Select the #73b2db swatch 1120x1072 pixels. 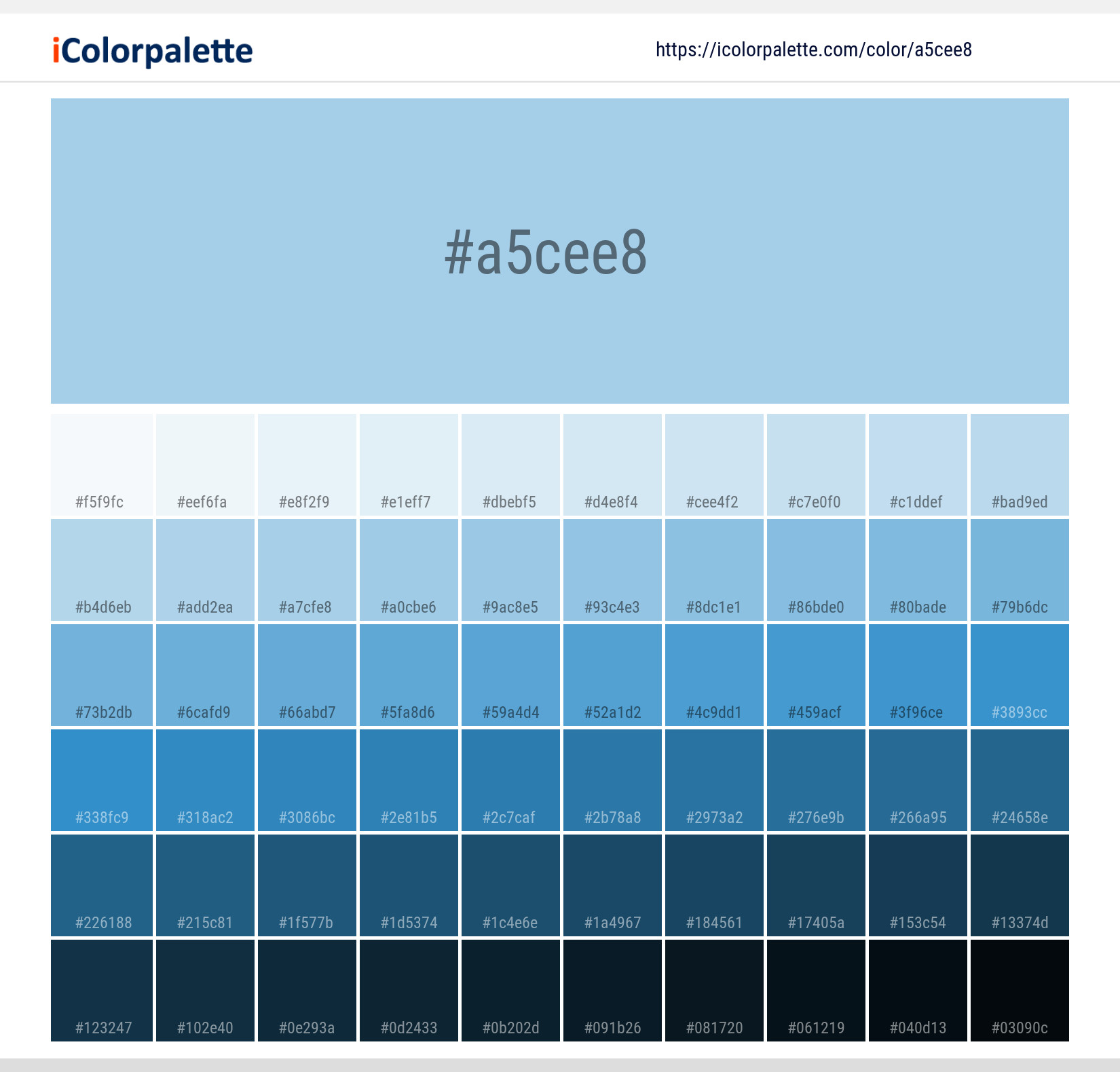(x=100, y=675)
